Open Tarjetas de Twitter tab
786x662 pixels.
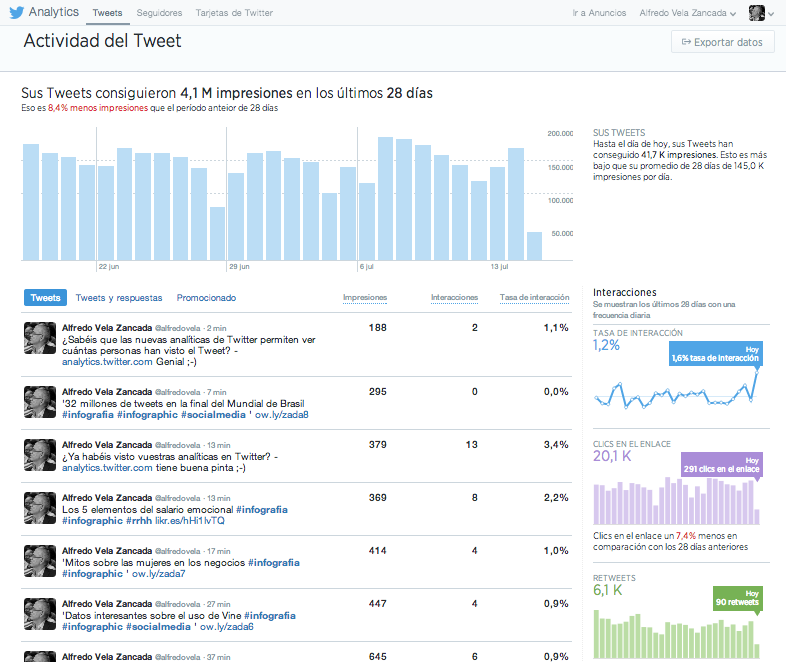click(234, 13)
